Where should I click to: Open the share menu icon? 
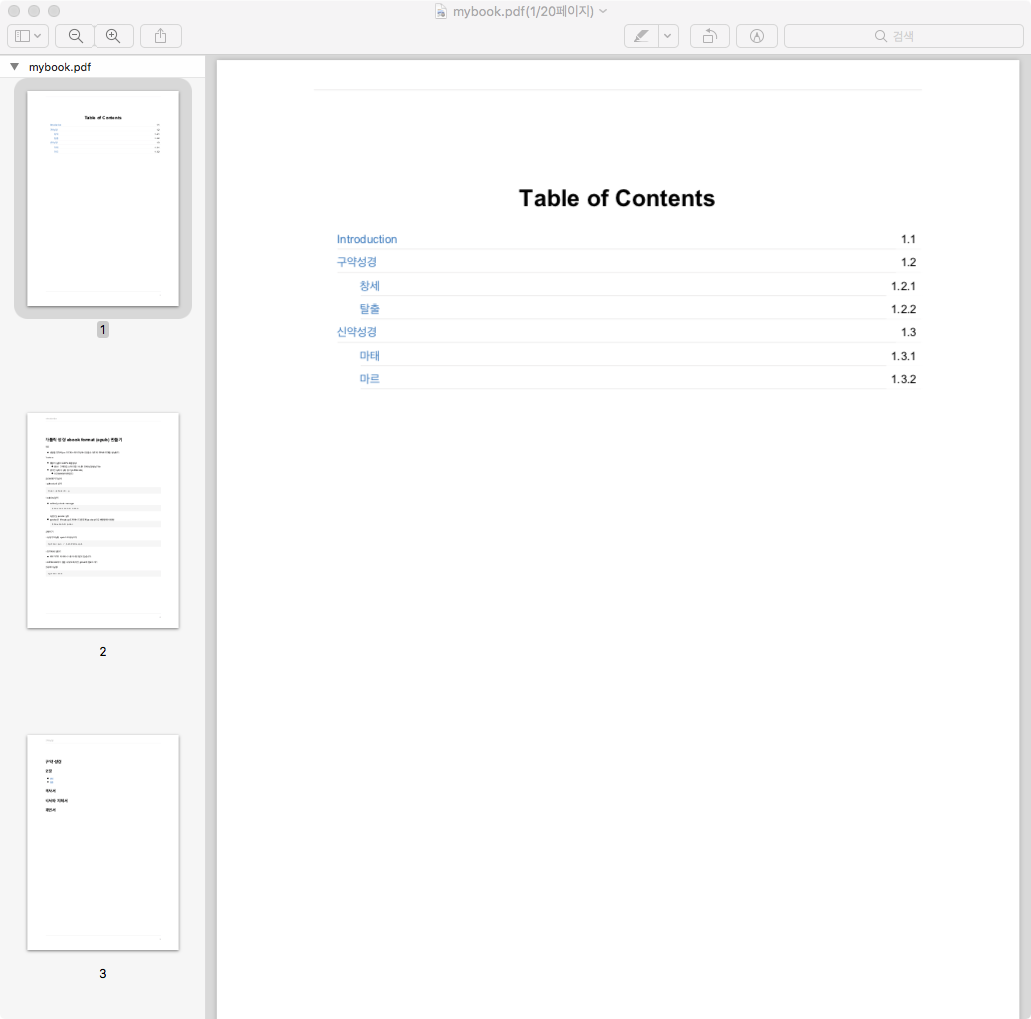160,36
